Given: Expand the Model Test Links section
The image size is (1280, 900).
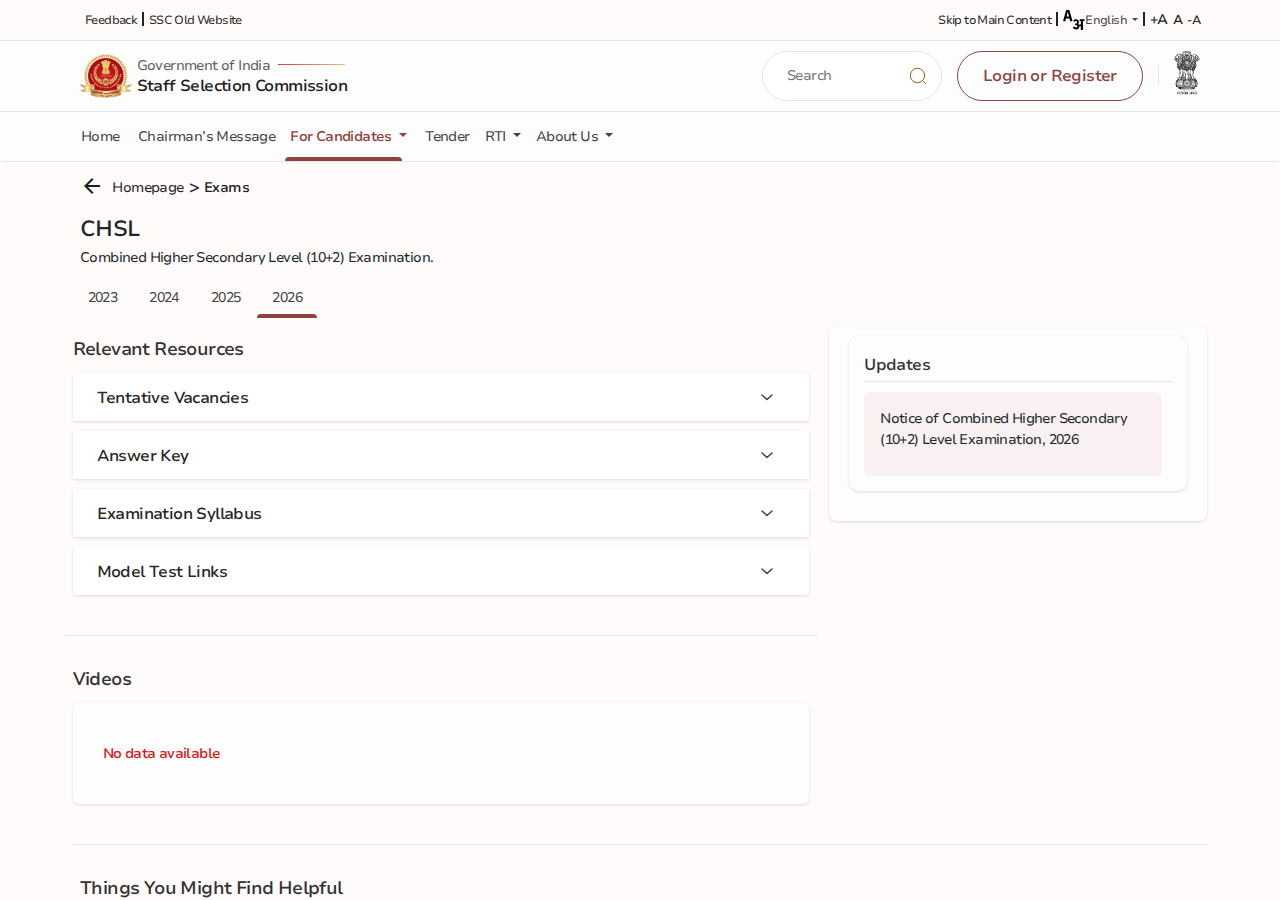Looking at the screenshot, I should (x=441, y=571).
